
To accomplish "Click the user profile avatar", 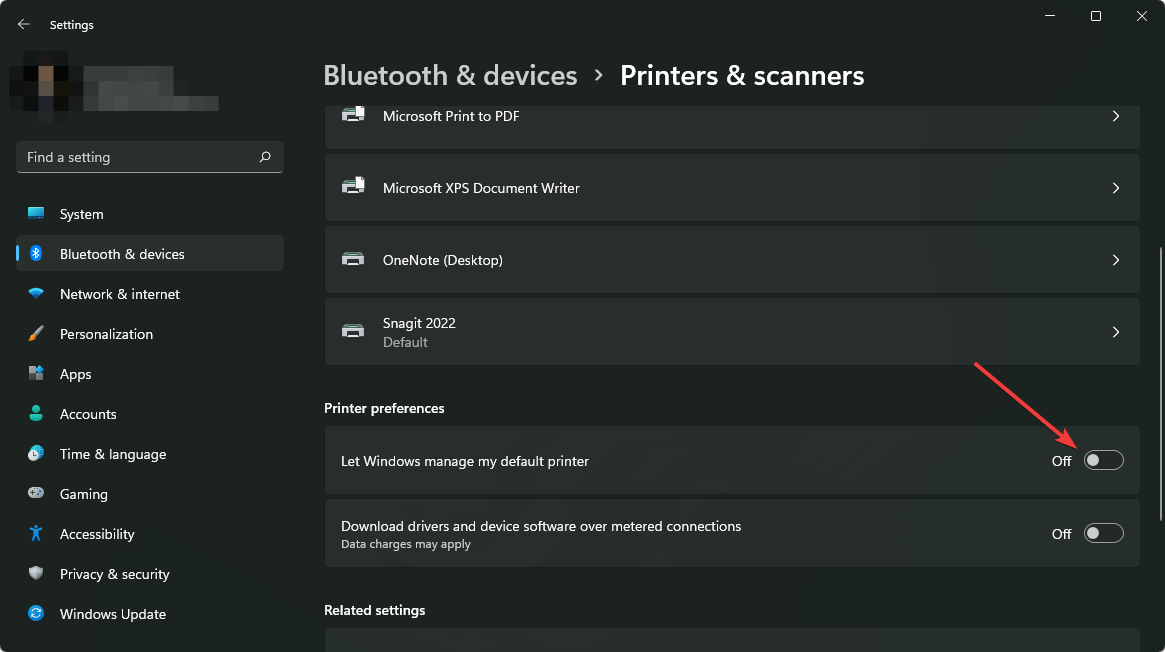I will (46, 87).
